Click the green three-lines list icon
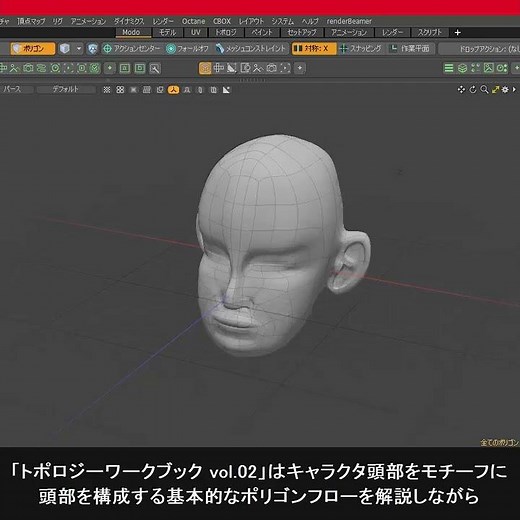The width and height of the screenshot is (520, 520). (449, 68)
